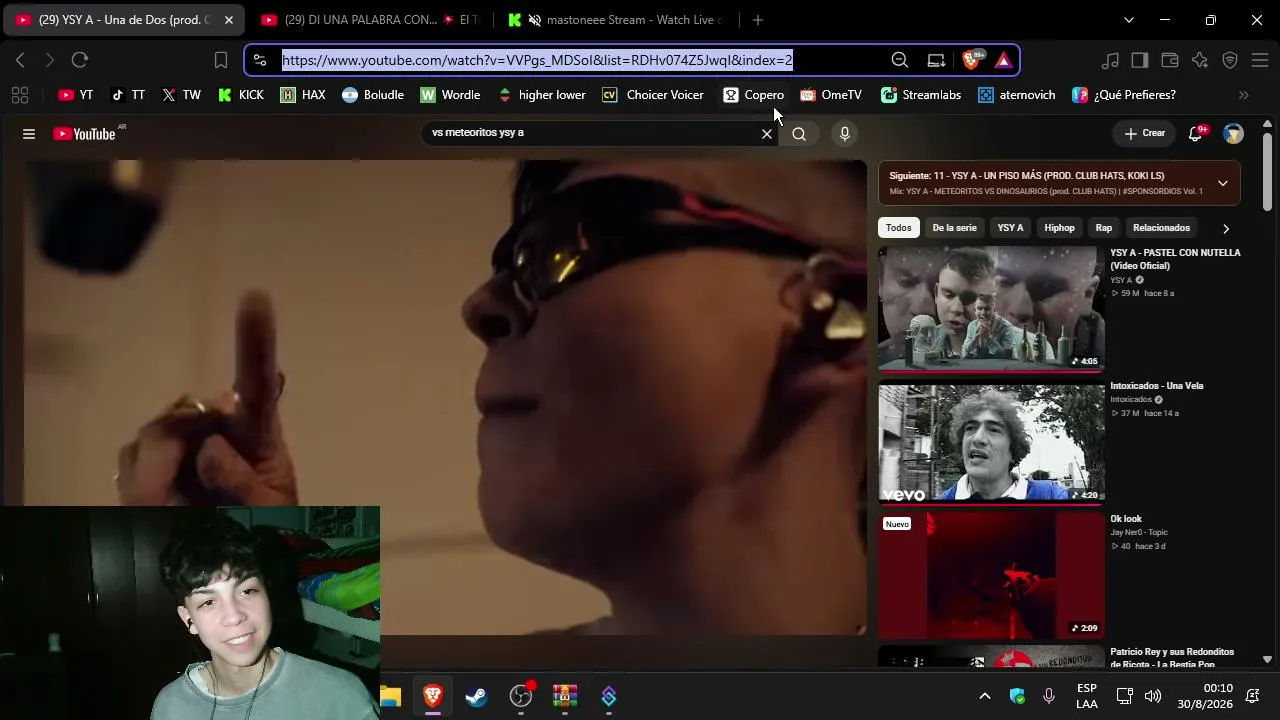Open YouTube notifications bell
The height and width of the screenshot is (720, 1280).
[x=1196, y=134]
